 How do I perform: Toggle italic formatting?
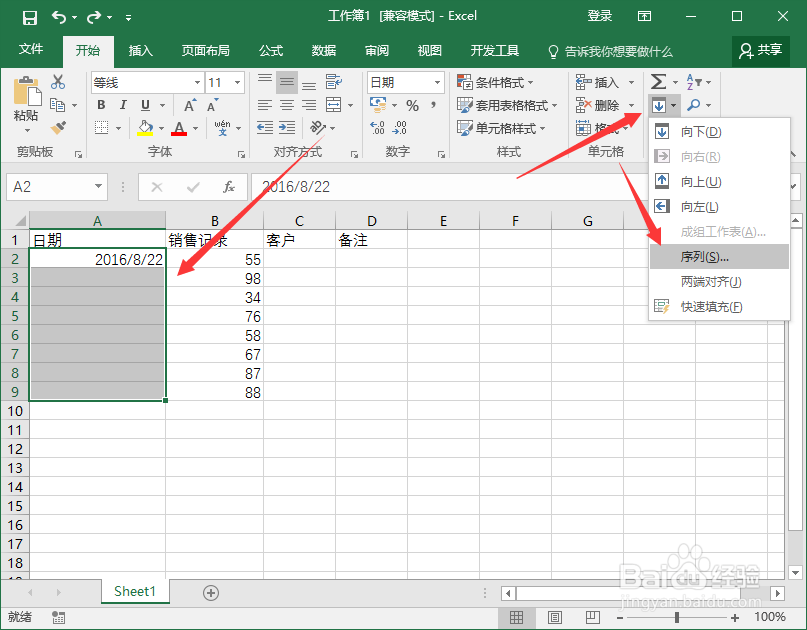tap(124, 104)
